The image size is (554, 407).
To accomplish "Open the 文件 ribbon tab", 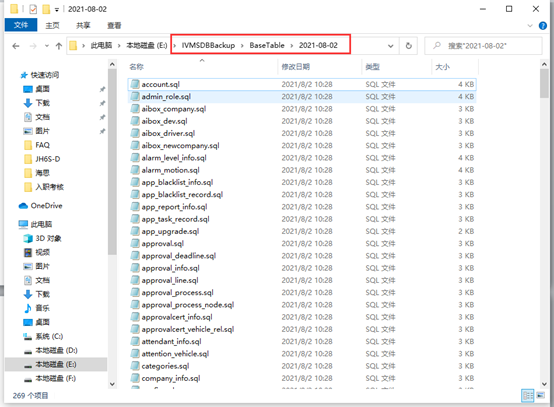I will (21, 25).
